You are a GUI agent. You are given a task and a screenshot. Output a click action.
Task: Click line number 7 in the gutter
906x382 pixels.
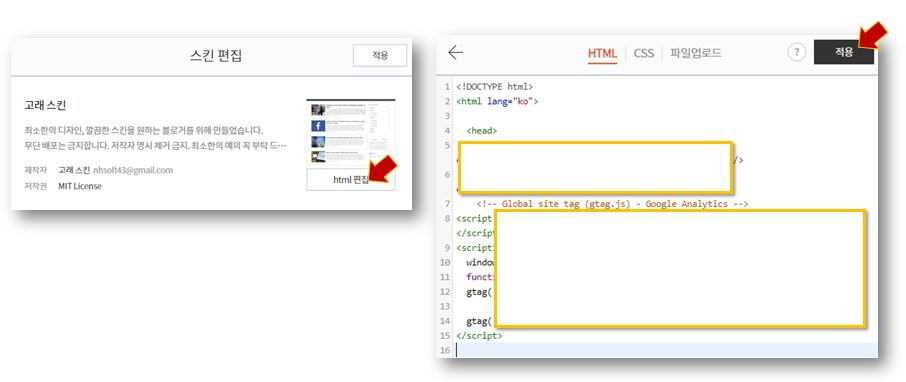447,203
